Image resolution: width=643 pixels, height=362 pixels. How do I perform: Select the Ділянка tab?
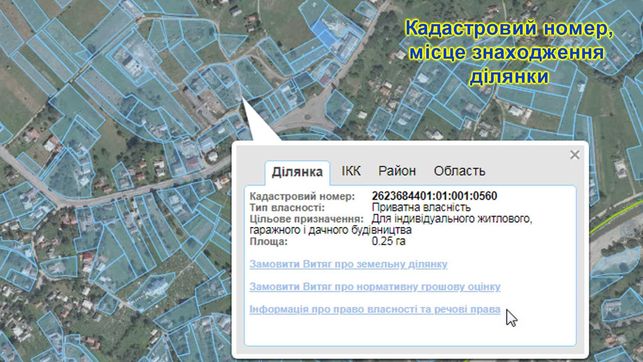tap(297, 172)
